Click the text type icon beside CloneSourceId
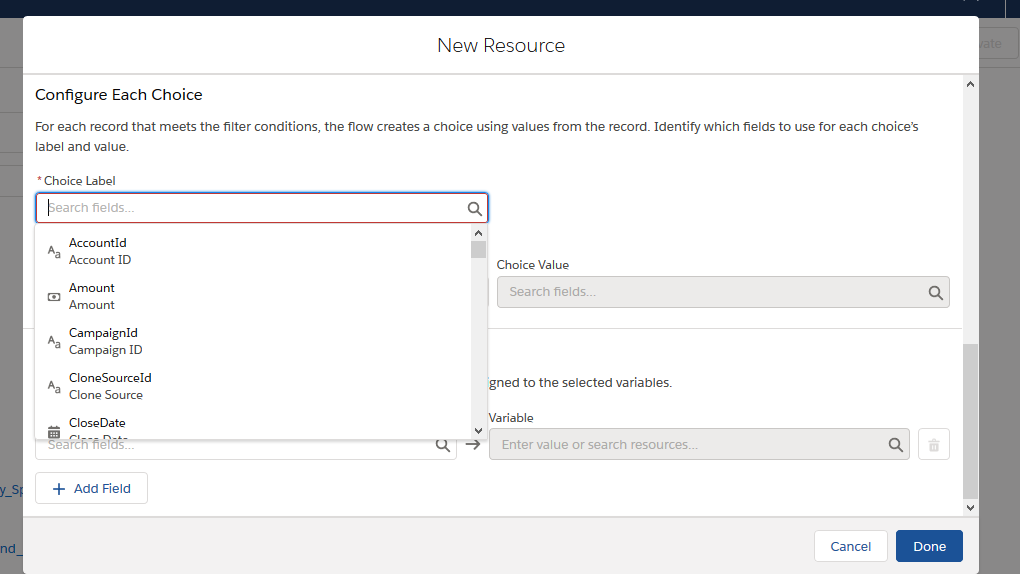1020x574 pixels. coord(54,387)
